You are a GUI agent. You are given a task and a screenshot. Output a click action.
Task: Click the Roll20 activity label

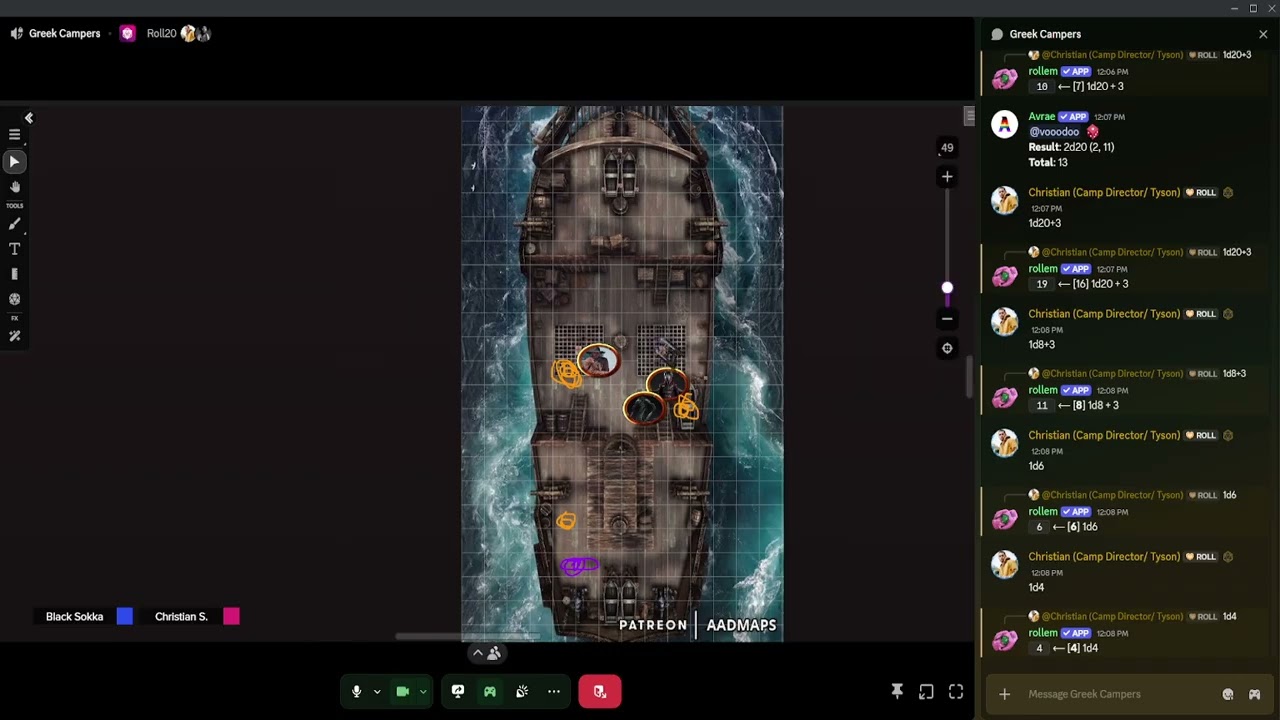[161, 33]
